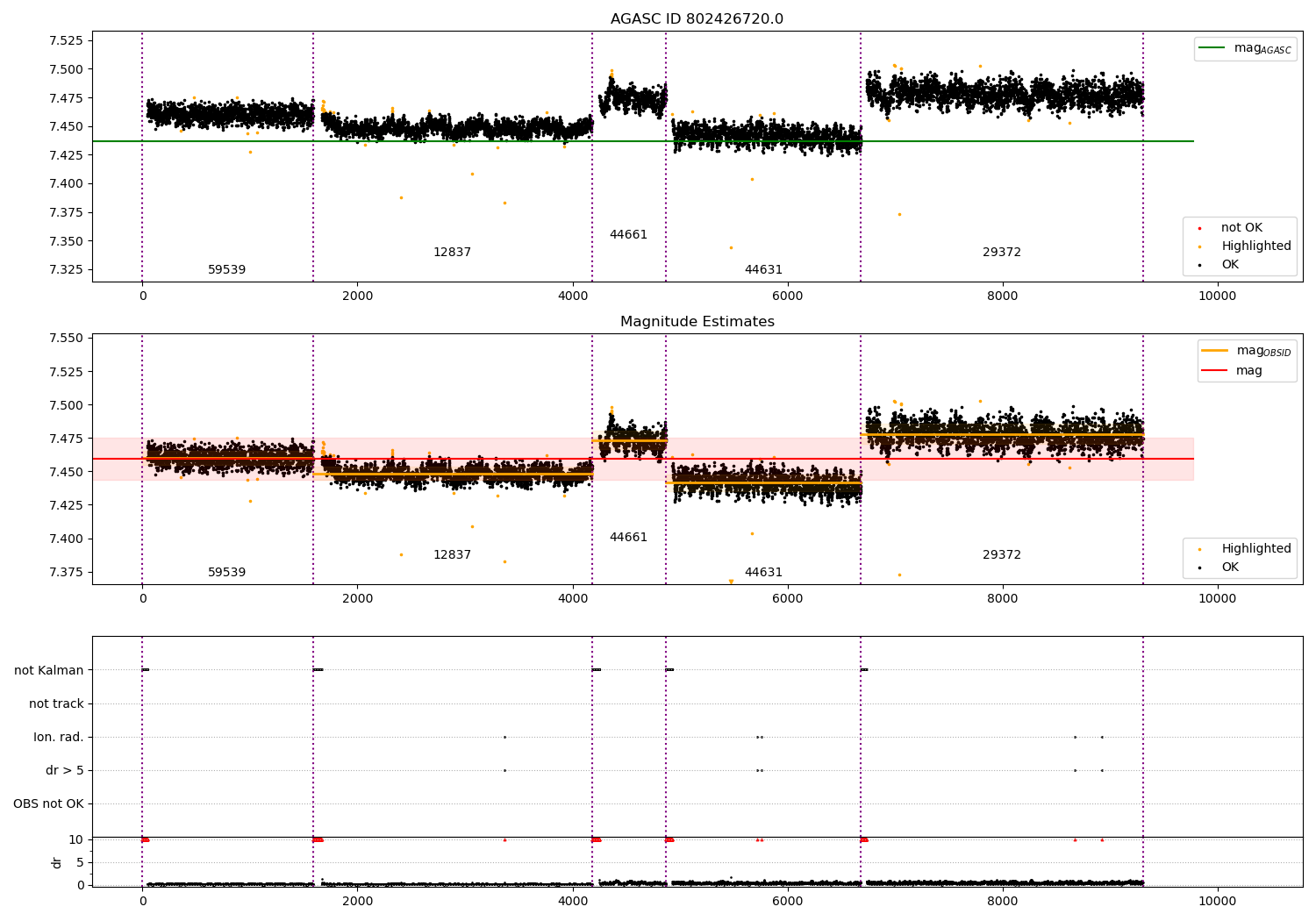Click obsid label 29372 in middle plot
The width and height of the screenshot is (1316, 921).
tap(1001, 555)
